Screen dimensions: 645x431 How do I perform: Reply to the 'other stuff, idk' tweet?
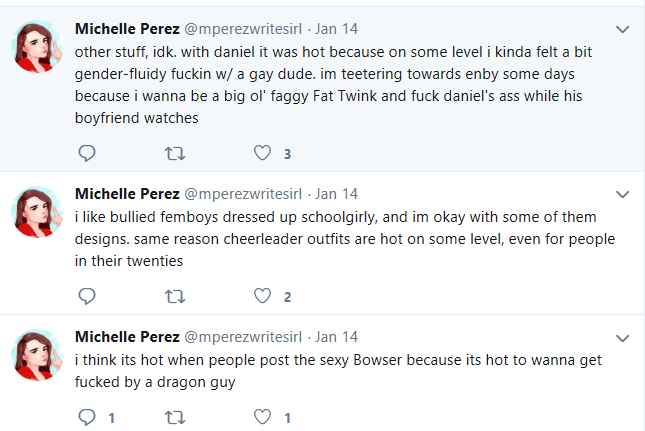coord(87,153)
